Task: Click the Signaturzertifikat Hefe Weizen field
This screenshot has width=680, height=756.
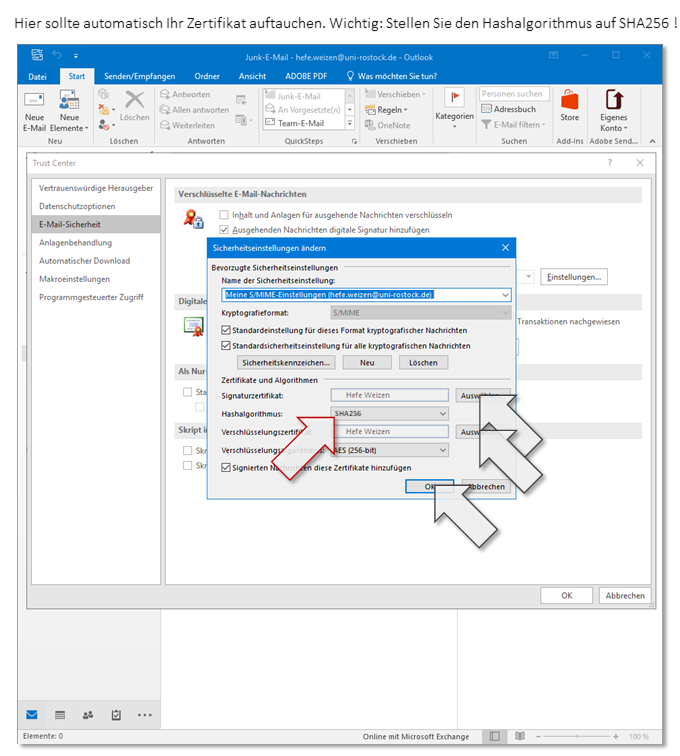Action: click(x=390, y=395)
